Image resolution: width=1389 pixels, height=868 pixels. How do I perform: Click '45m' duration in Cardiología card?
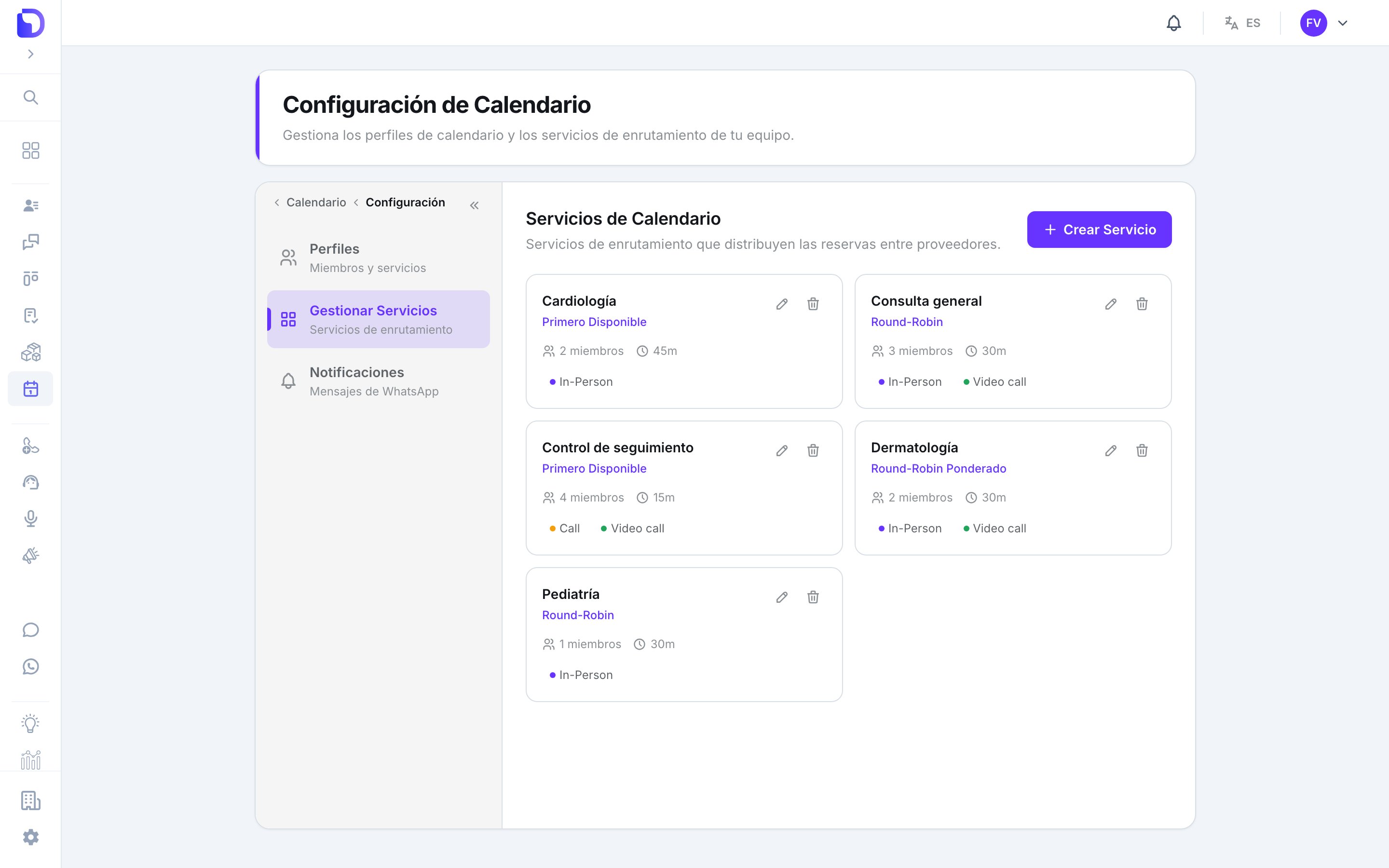(657, 351)
